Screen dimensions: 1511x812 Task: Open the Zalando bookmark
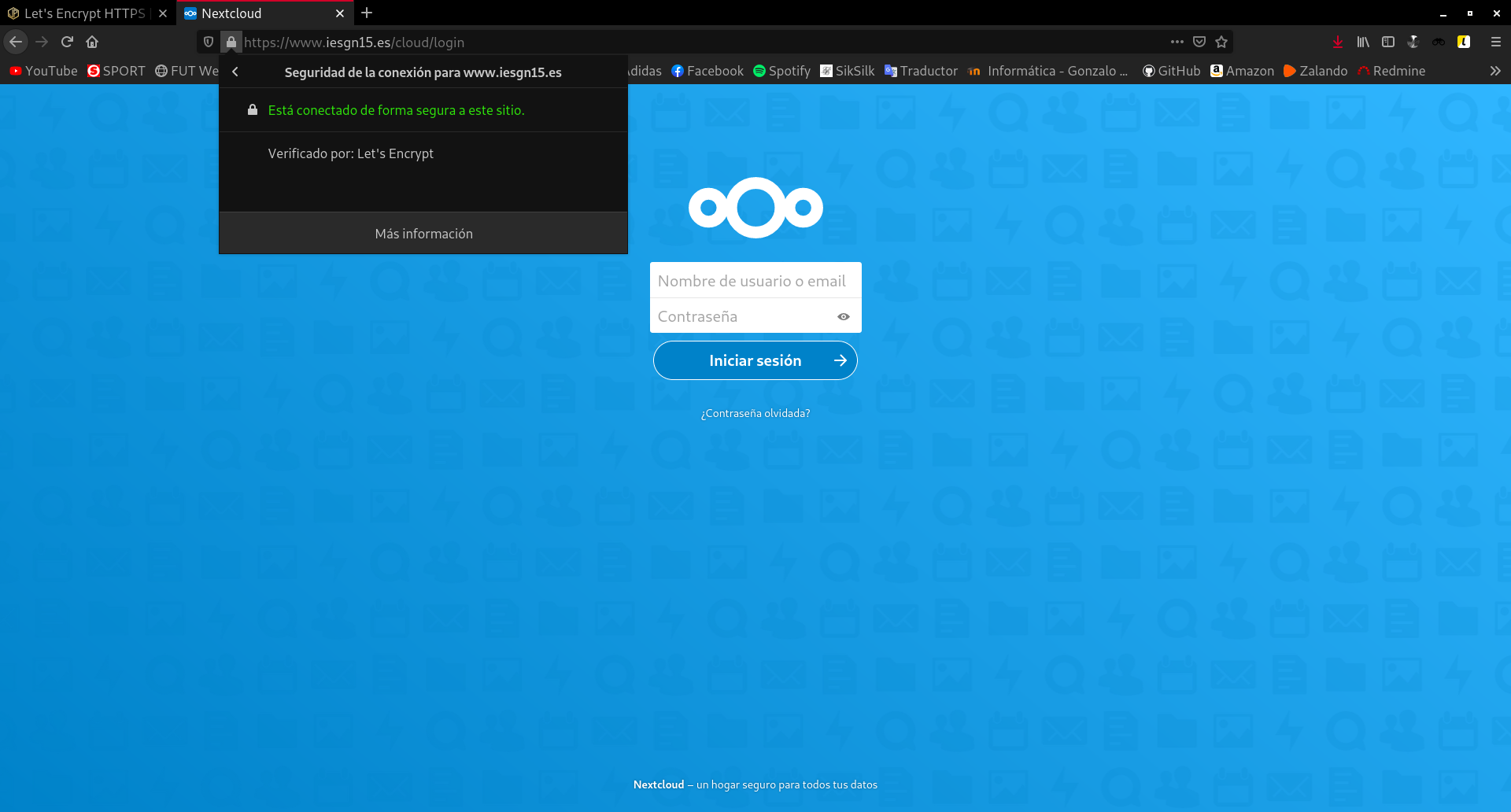click(1315, 71)
